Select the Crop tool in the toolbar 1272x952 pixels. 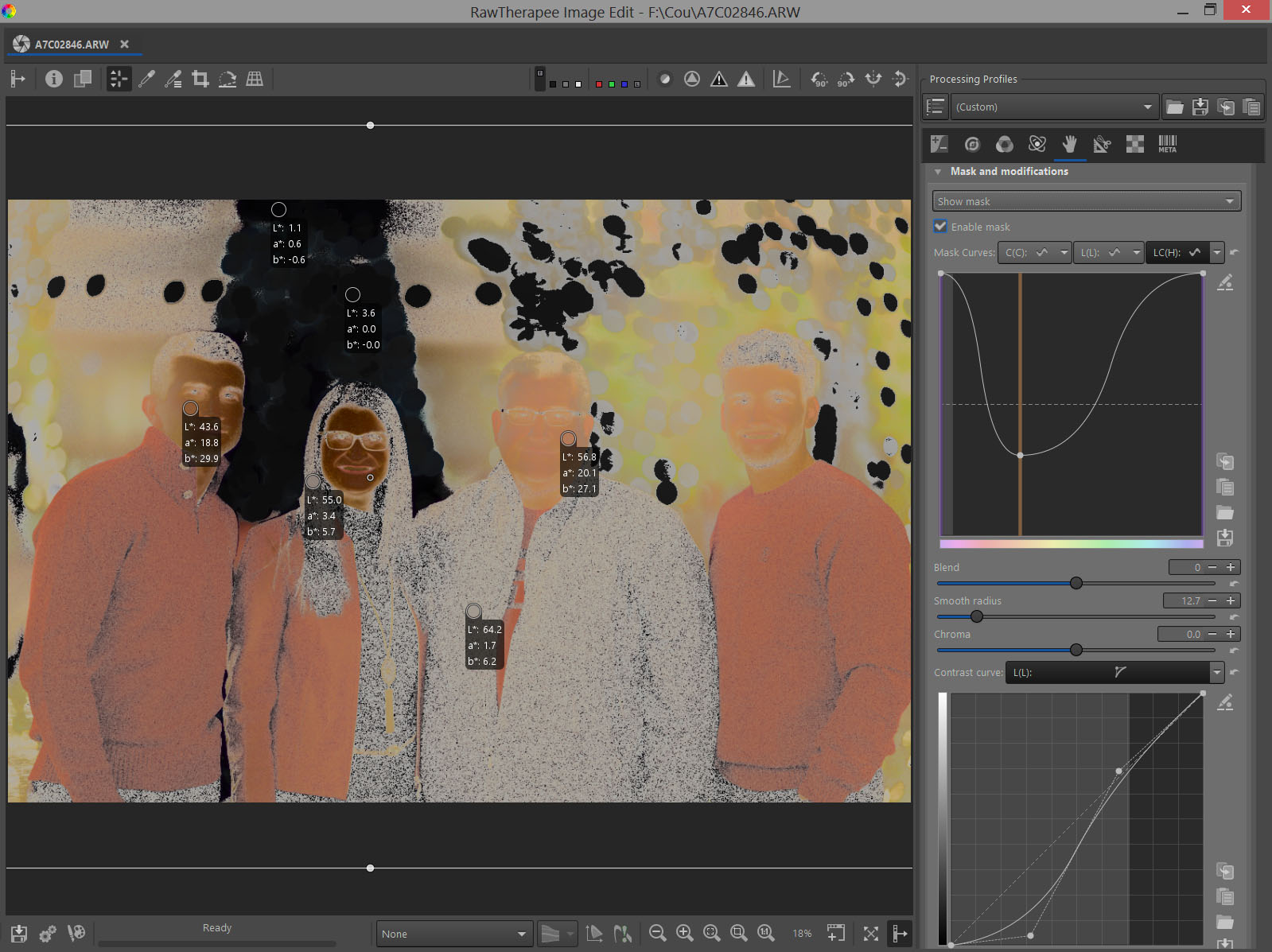(x=200, y=79)
